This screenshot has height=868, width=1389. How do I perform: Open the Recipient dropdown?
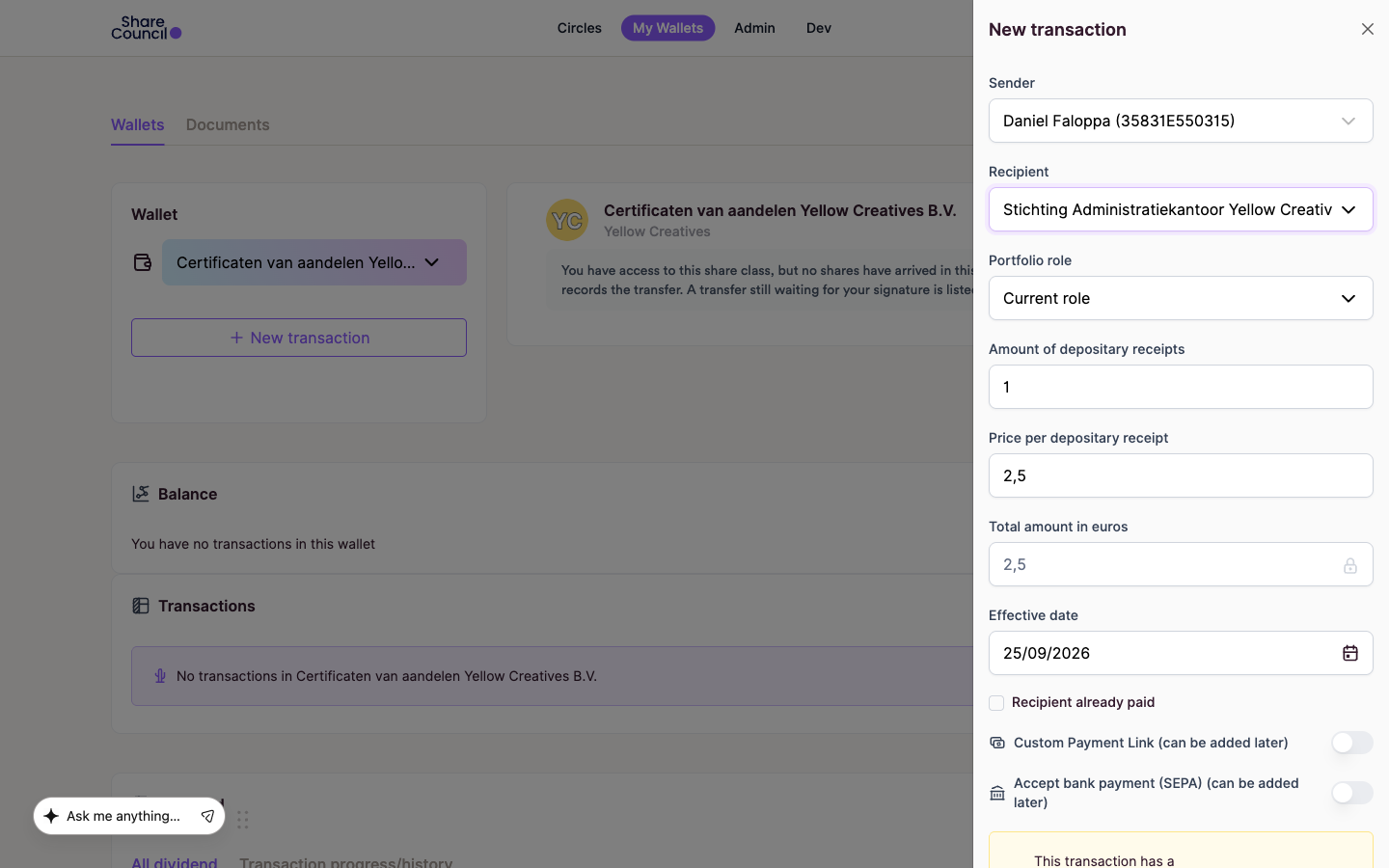click(x=1181, y=209)
